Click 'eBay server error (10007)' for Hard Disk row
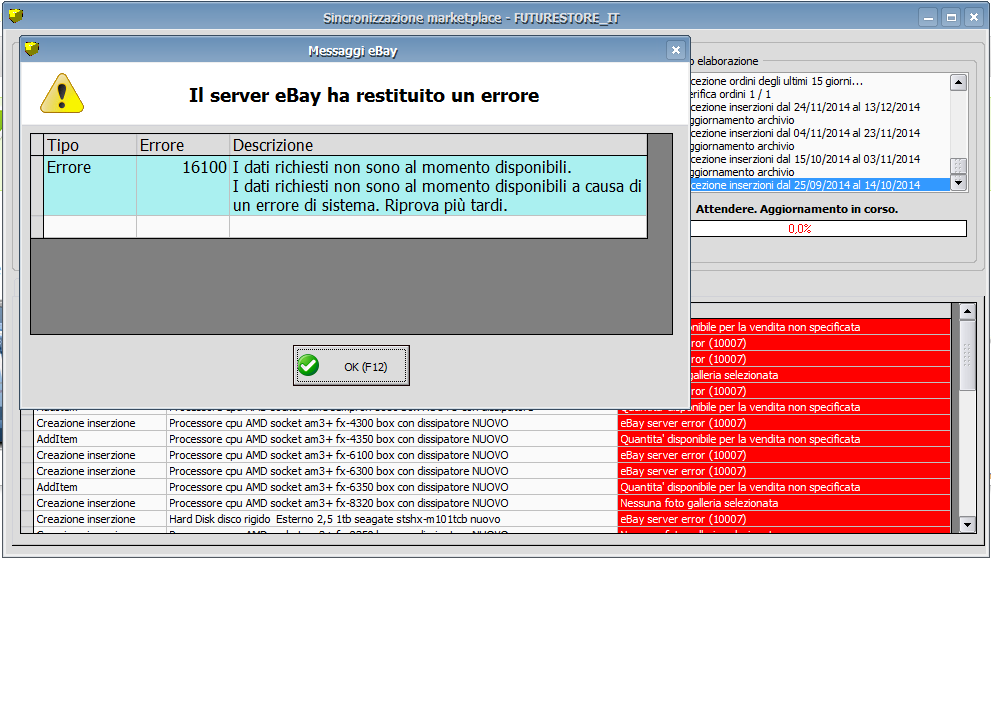This screenshot has width=991, height=719. [x=784, y=519]
